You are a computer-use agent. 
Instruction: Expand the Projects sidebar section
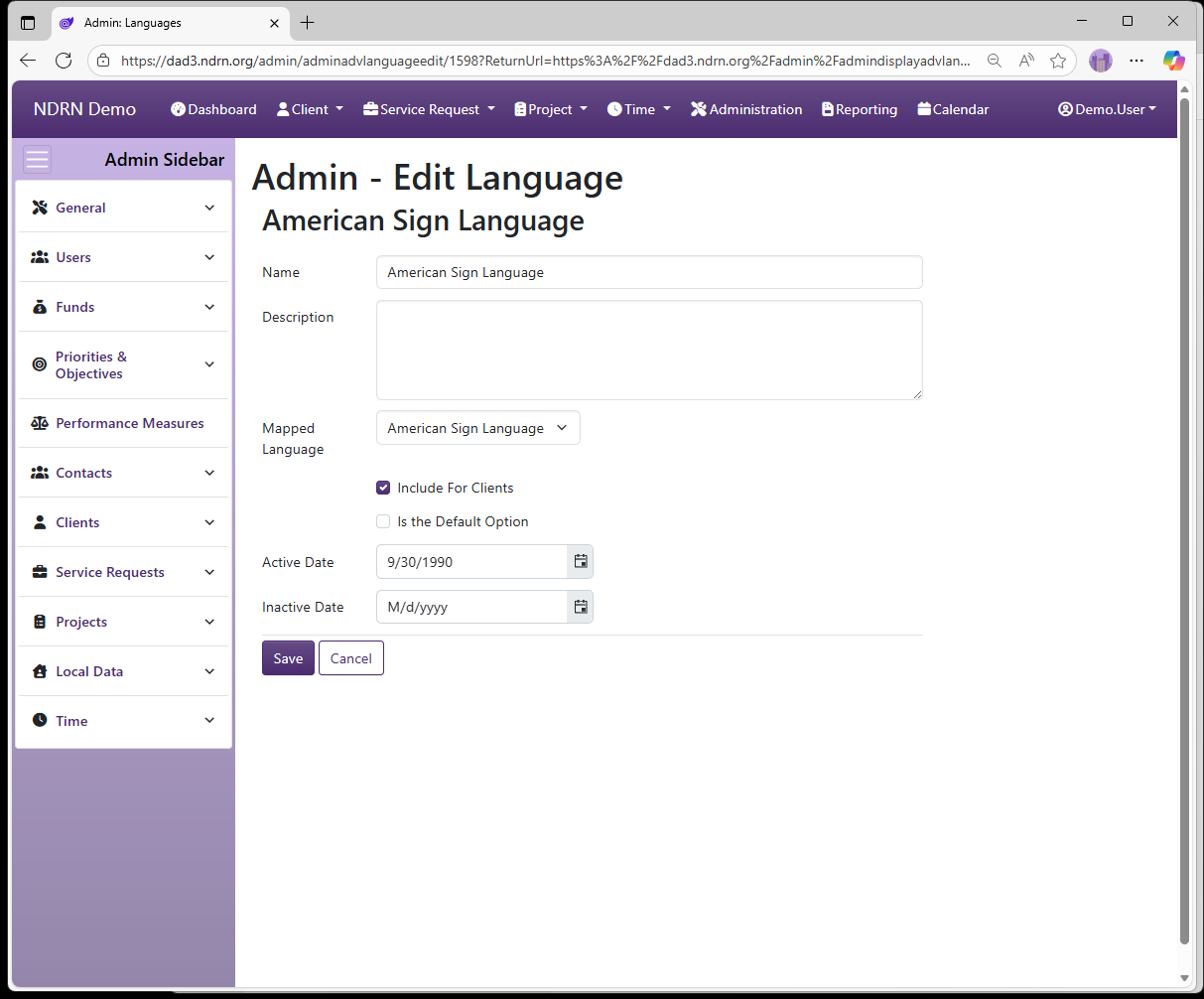[209, 622]
